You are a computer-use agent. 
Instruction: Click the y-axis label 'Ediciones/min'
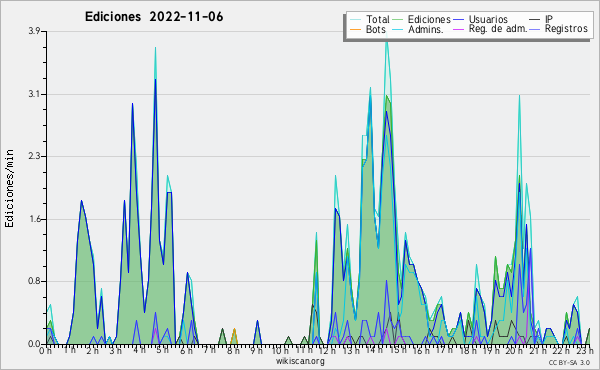coord(9,188)
